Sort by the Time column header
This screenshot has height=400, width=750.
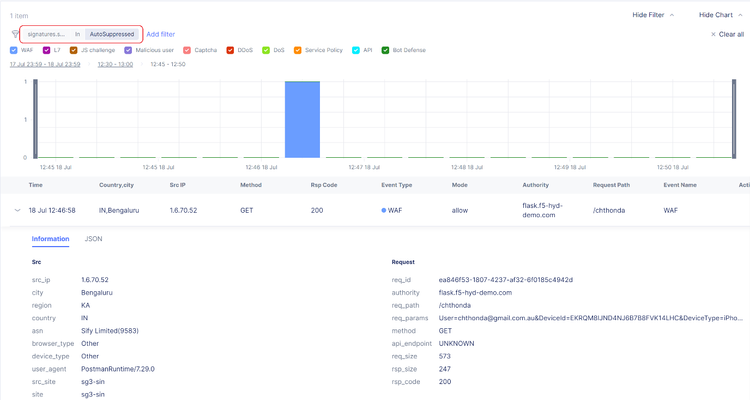point(35,185)
